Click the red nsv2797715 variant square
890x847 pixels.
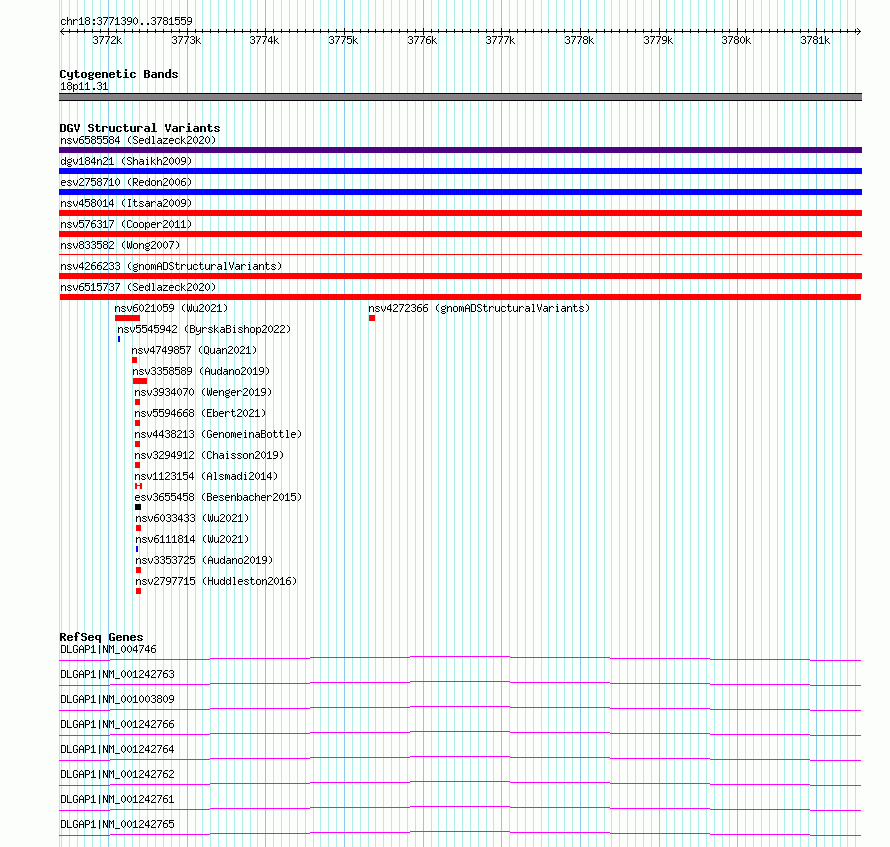point(138,591)
